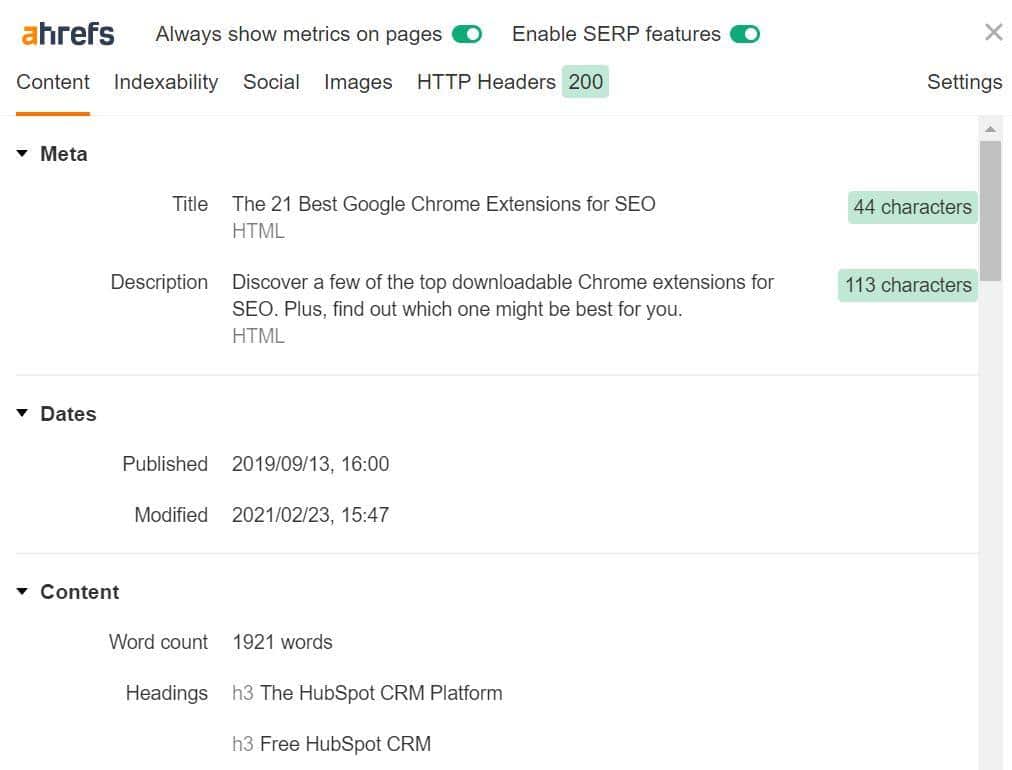The height and width of the screenshot is (770, 1012).
Task: Click the Headings label
Action: coord(167,693)
